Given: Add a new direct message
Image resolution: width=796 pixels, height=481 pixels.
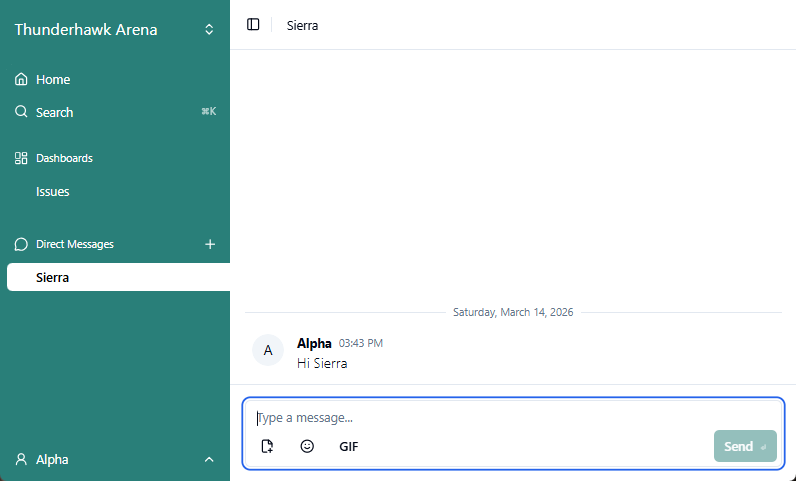Looking at the screenshot, I should [x=210, y=244].
